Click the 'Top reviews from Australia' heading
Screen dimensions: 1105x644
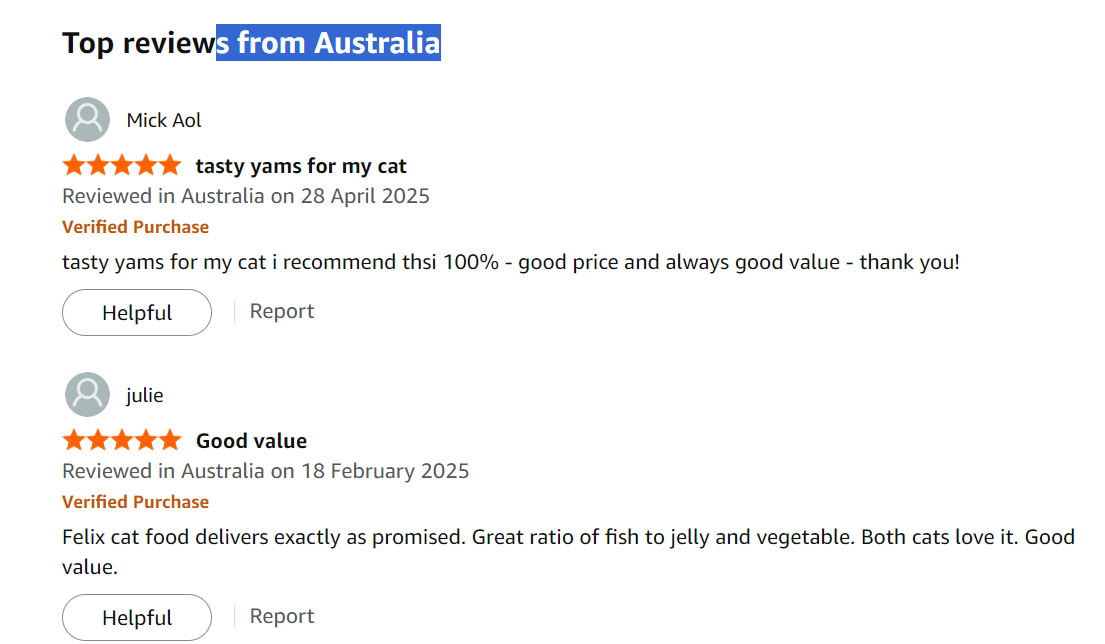(251, 43)
